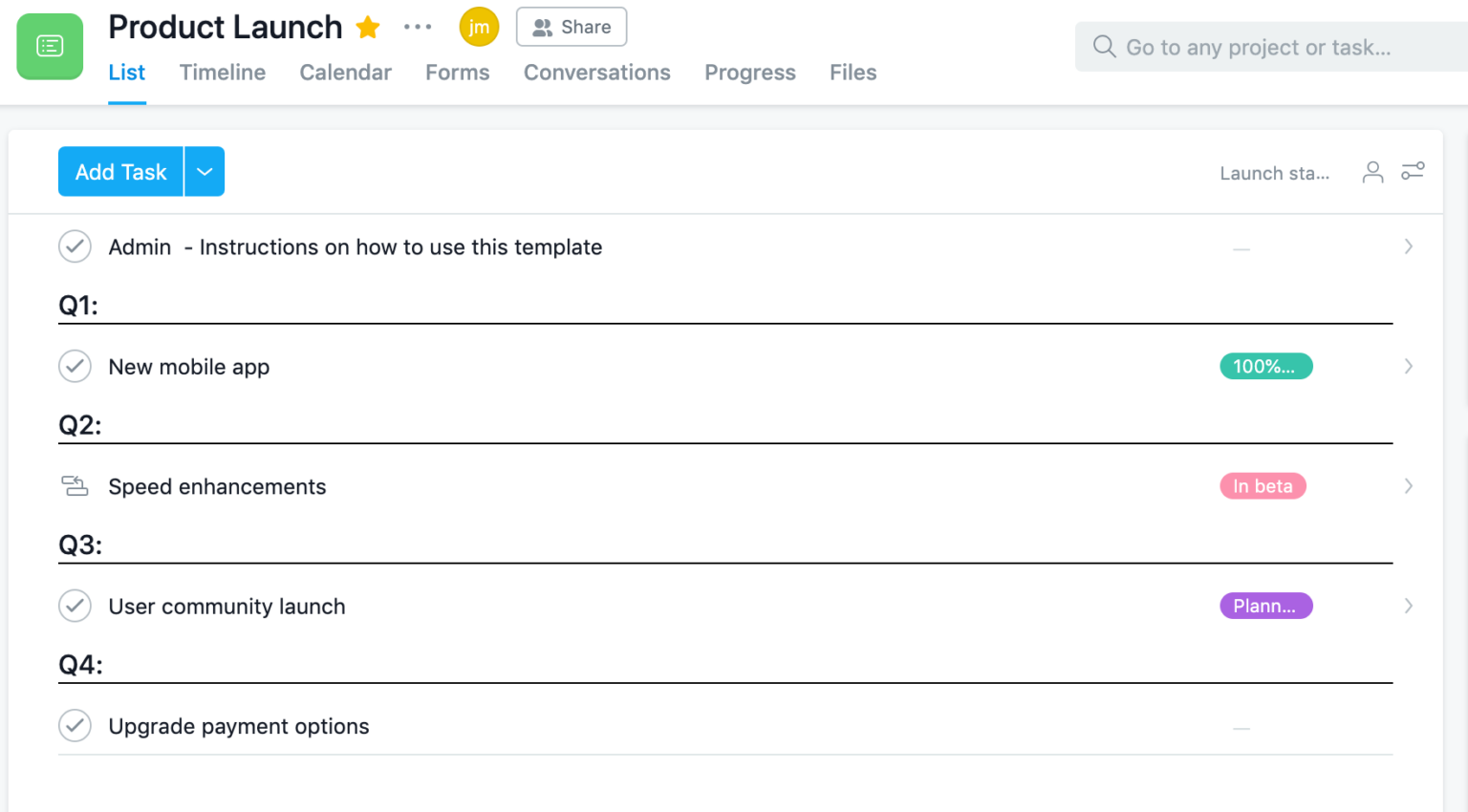Image resolution: width=1468 pixels, height=812 pixels.
Task: Unstar the Product Launch project
Action: (367, 27)
